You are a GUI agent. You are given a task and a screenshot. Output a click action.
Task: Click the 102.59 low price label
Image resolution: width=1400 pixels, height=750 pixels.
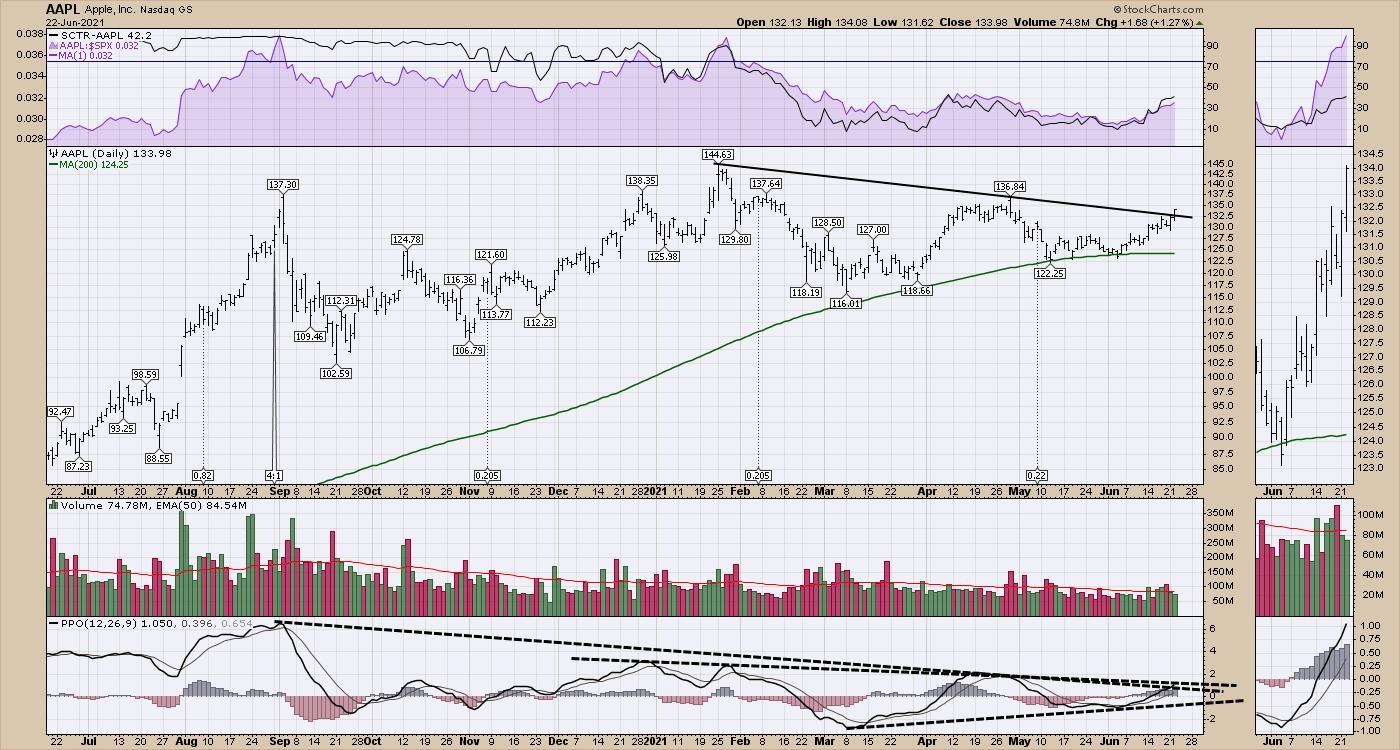(336, 373)
